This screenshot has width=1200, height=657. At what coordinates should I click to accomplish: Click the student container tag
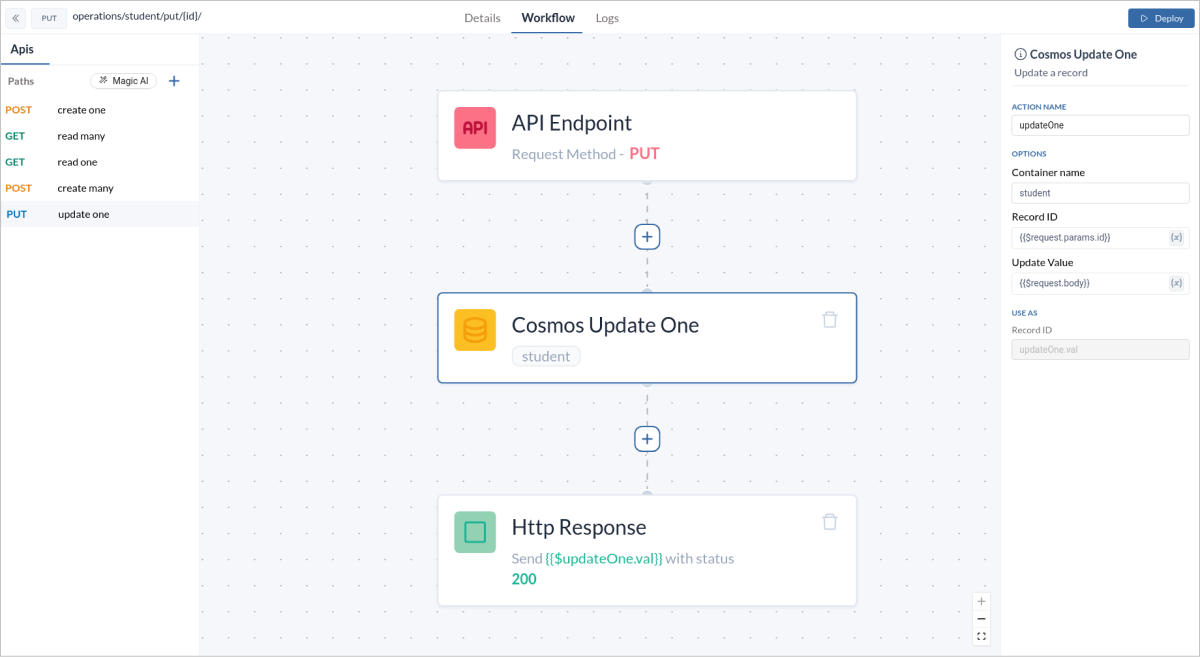pyautogui.click(x=546, y=356)
